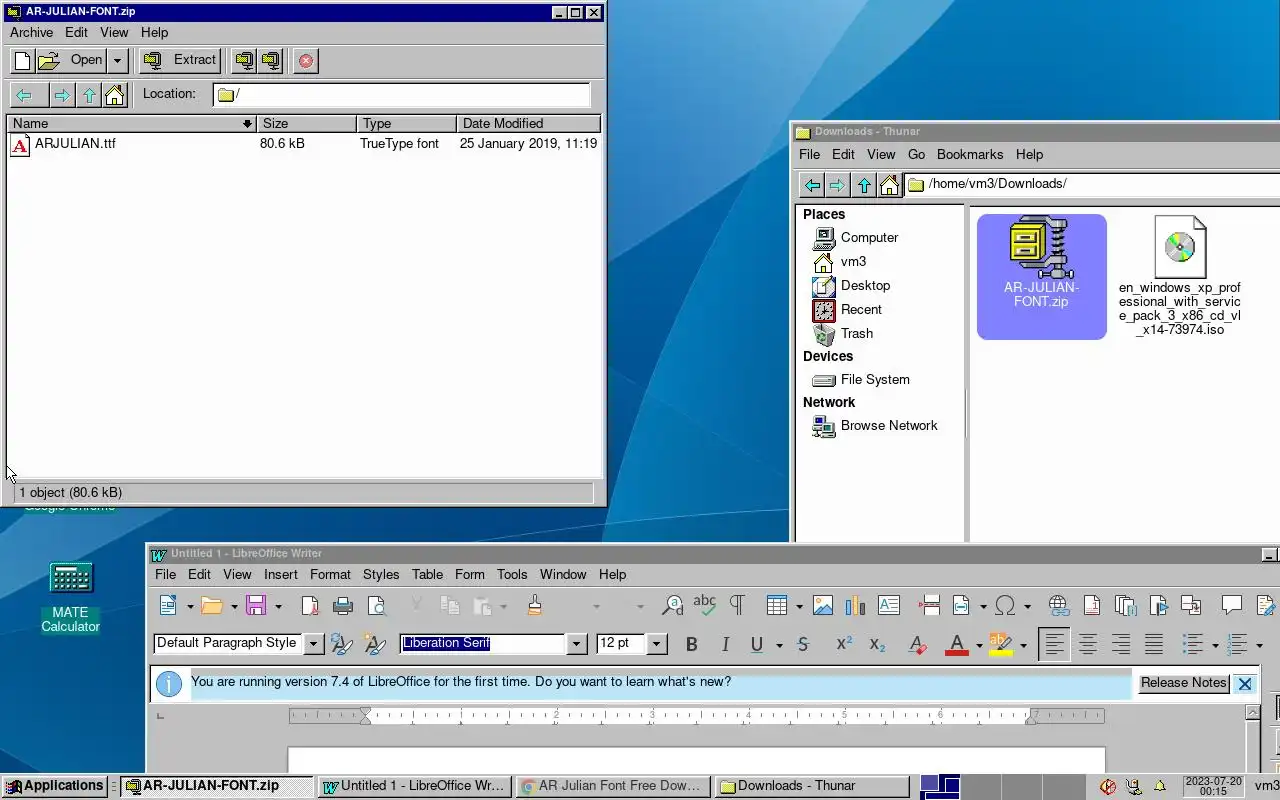Toggle formatting marks (pilcrow)
1280x800 pixels.
point(737,606)
